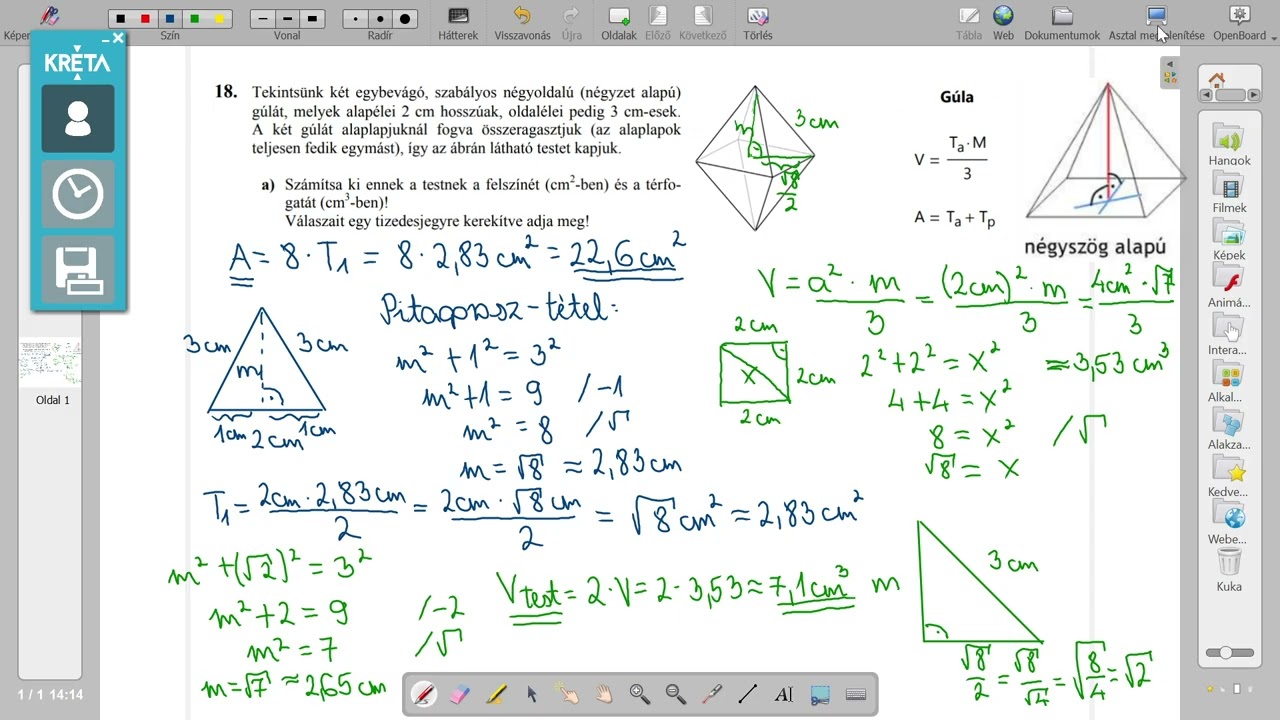Click the KRÉTA save icon
The width and height of the screenshot is (1280, 720).
coord(78,270)
